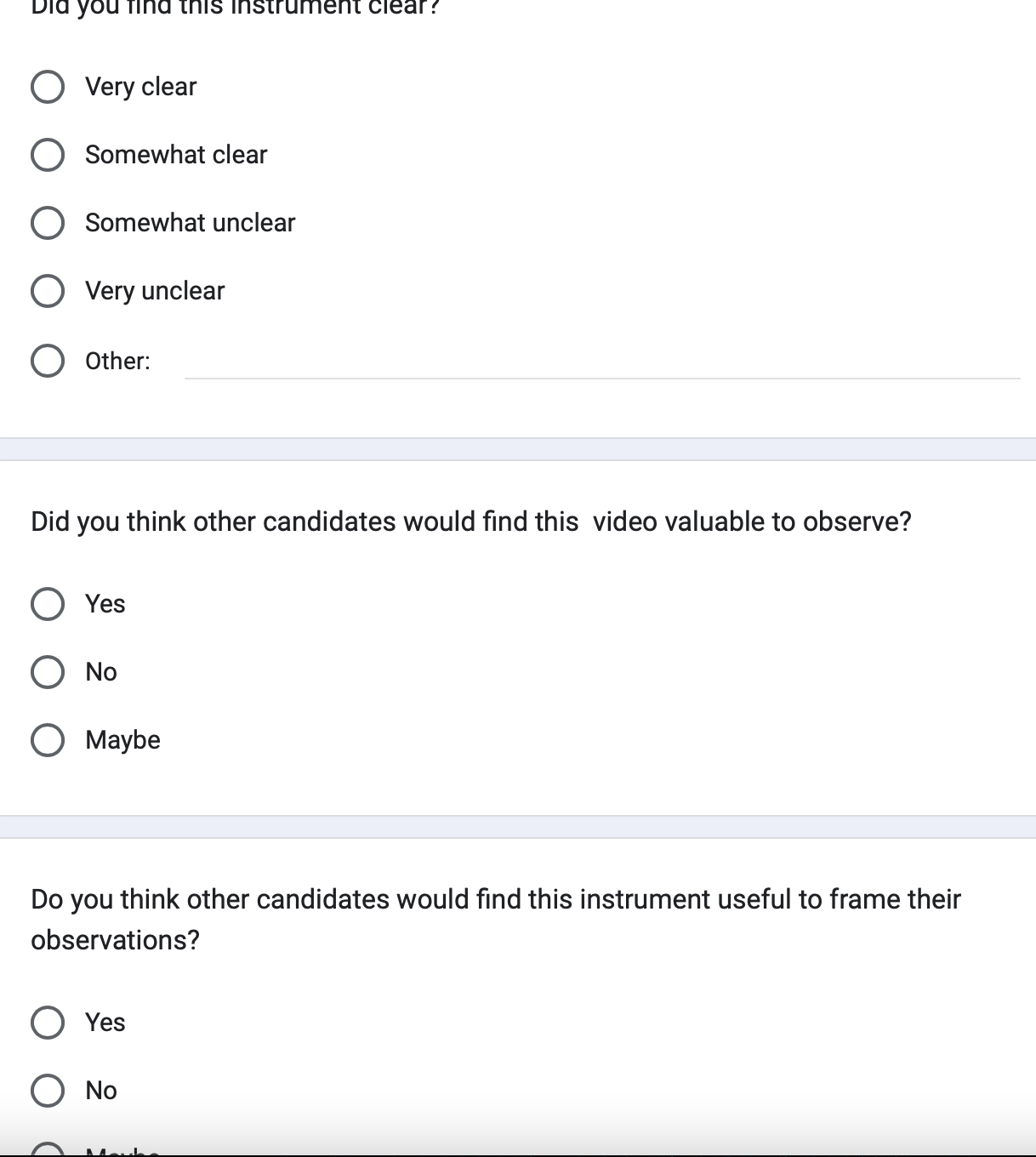The height and width of the screenshot is (1157, 1036).
Task: Choose 'Somewhat clear' for instrument clarity
Action: click(x=48, y=155)
